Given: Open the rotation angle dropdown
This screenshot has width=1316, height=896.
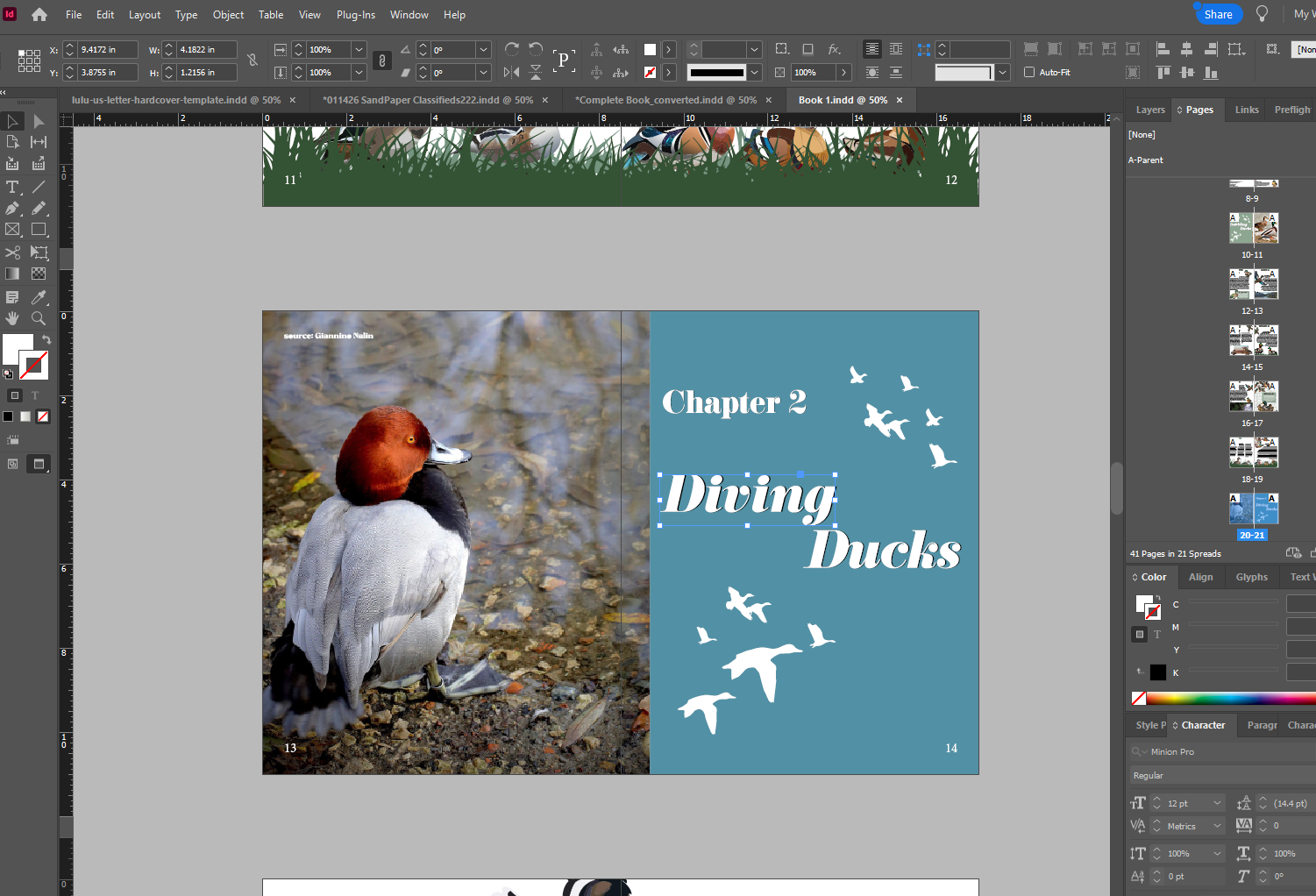Looking at the screenshot, I should pos(483,49).
